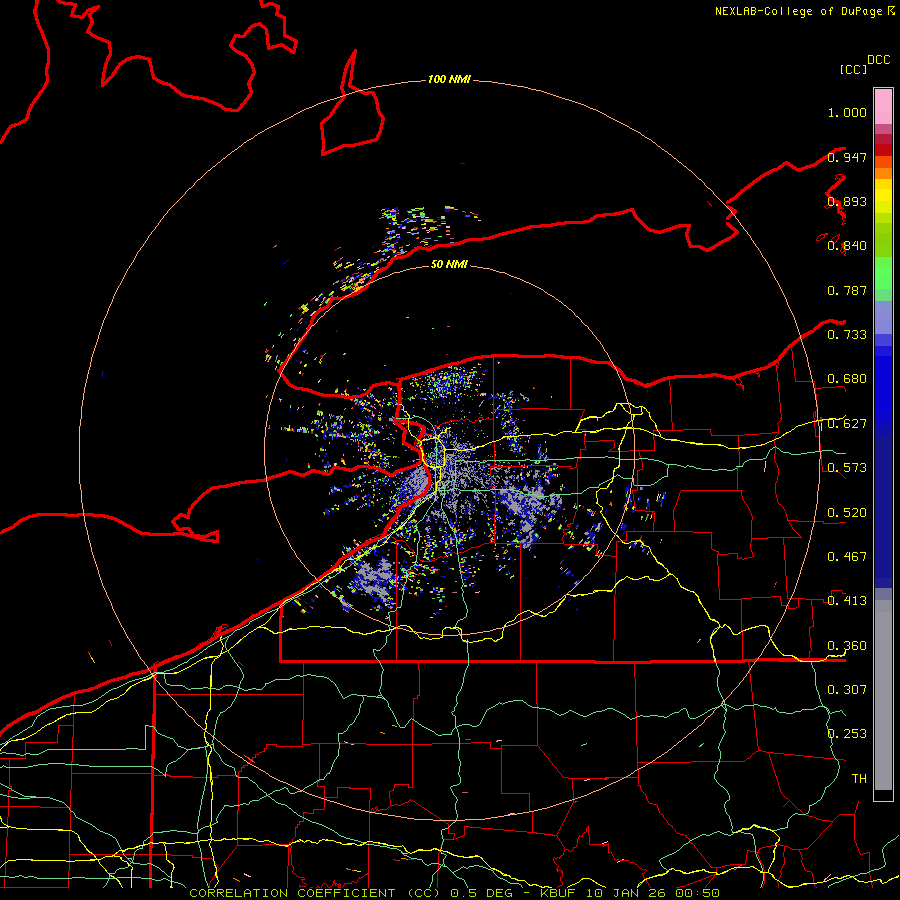Click the KBUF radar station identifier

tap(557, 893)
